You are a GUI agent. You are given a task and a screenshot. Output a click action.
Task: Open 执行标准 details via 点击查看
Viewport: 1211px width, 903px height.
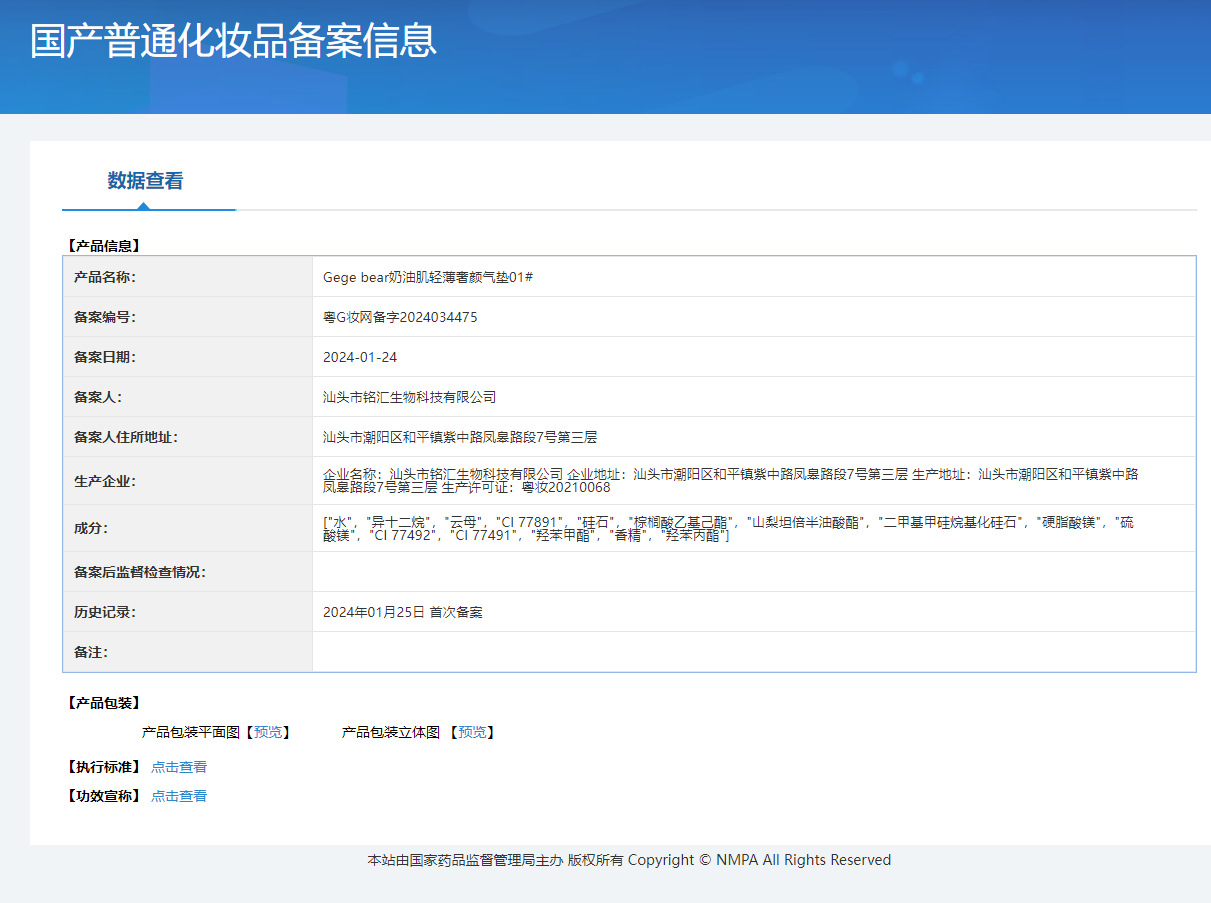click(x=179, y=767)
